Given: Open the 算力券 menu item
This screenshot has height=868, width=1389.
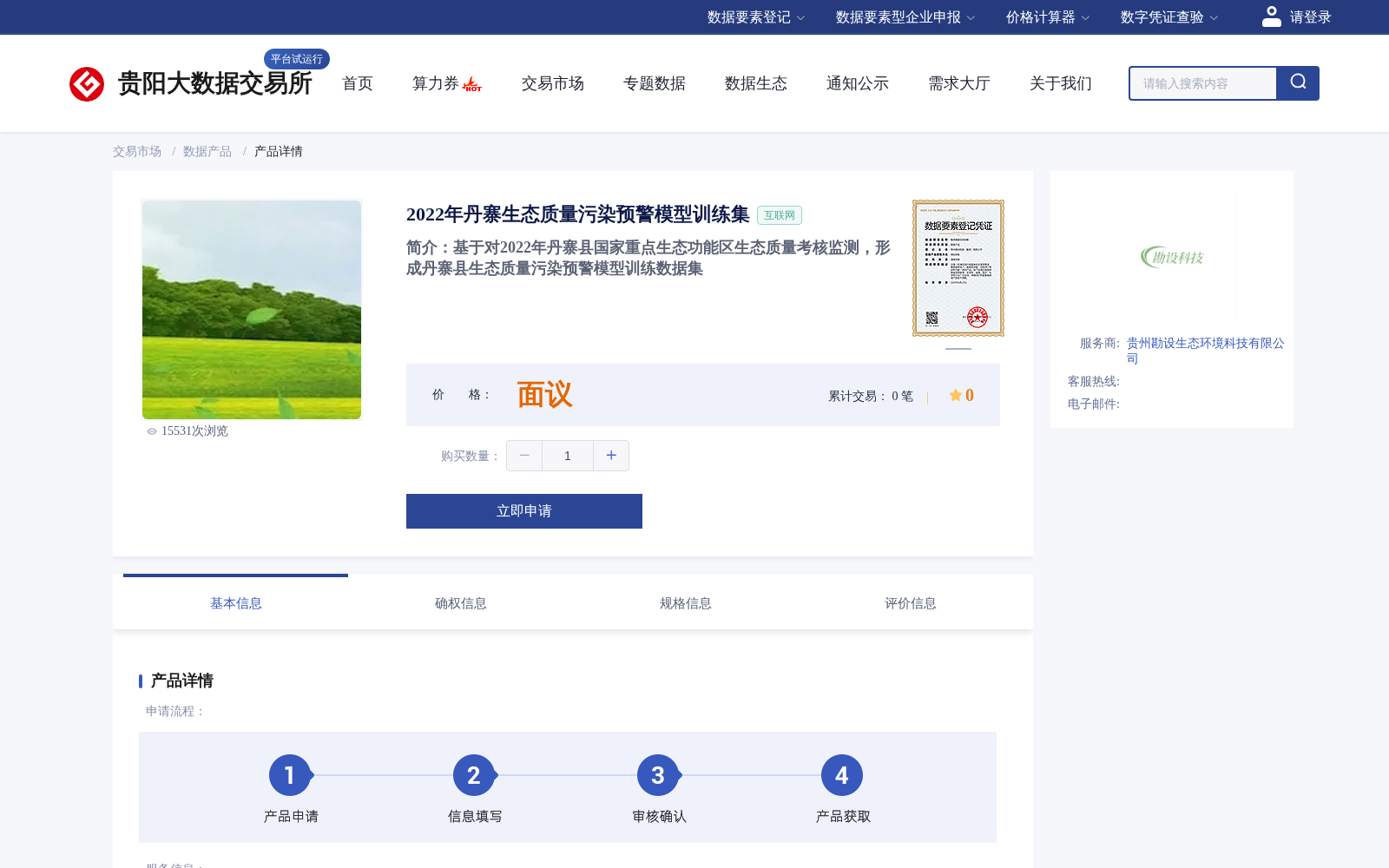Looking at the screenshot, I should [436, 83].
